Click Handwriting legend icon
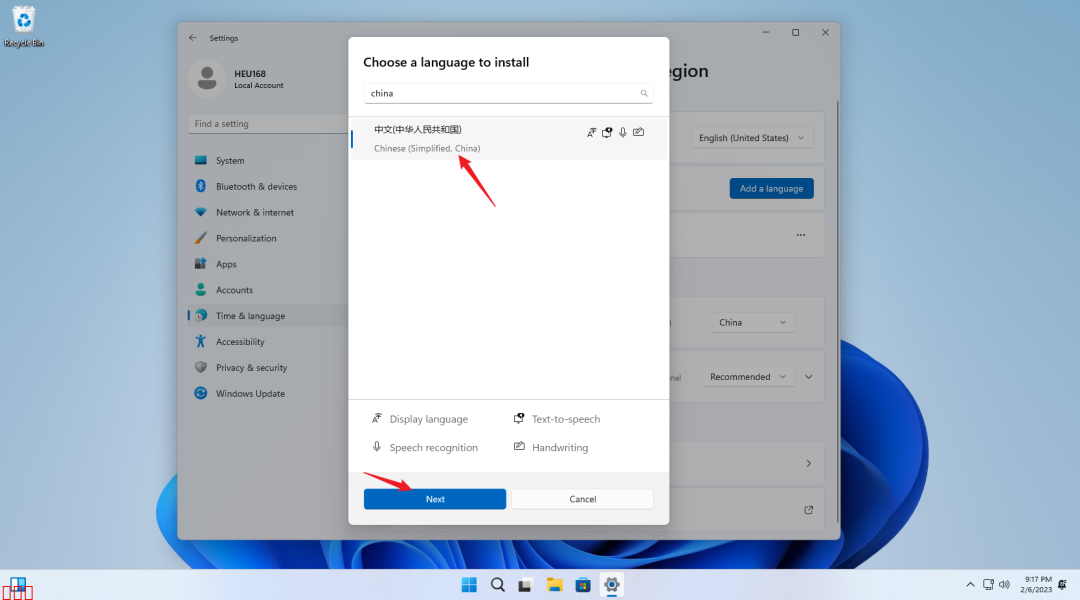Screen dimensions: 1080x600 point(519,446)
